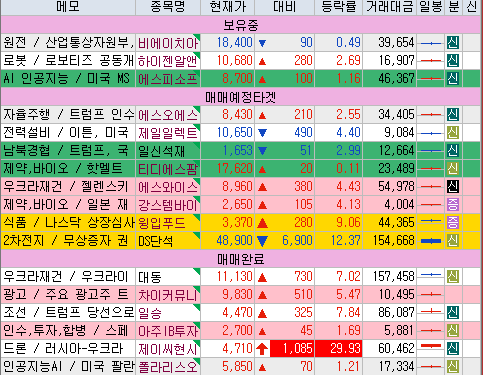Open the daily candle icon for DS단석

point(431,241)
